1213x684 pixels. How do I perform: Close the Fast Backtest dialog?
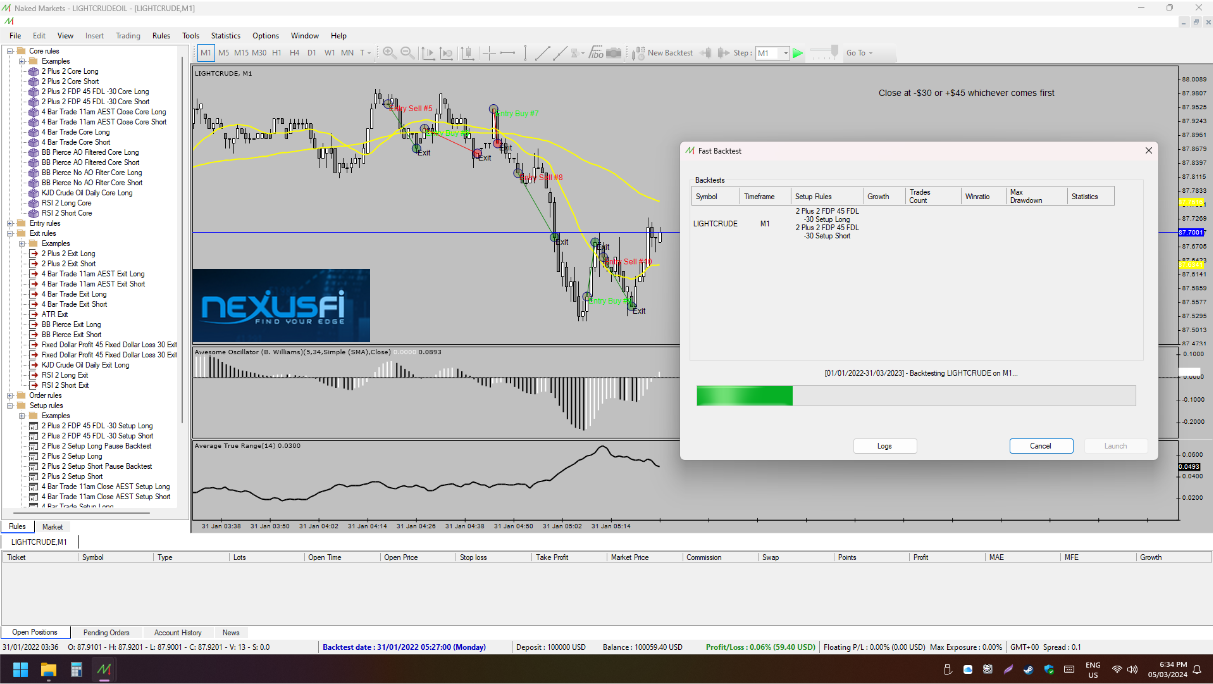tap(1148, 150)
